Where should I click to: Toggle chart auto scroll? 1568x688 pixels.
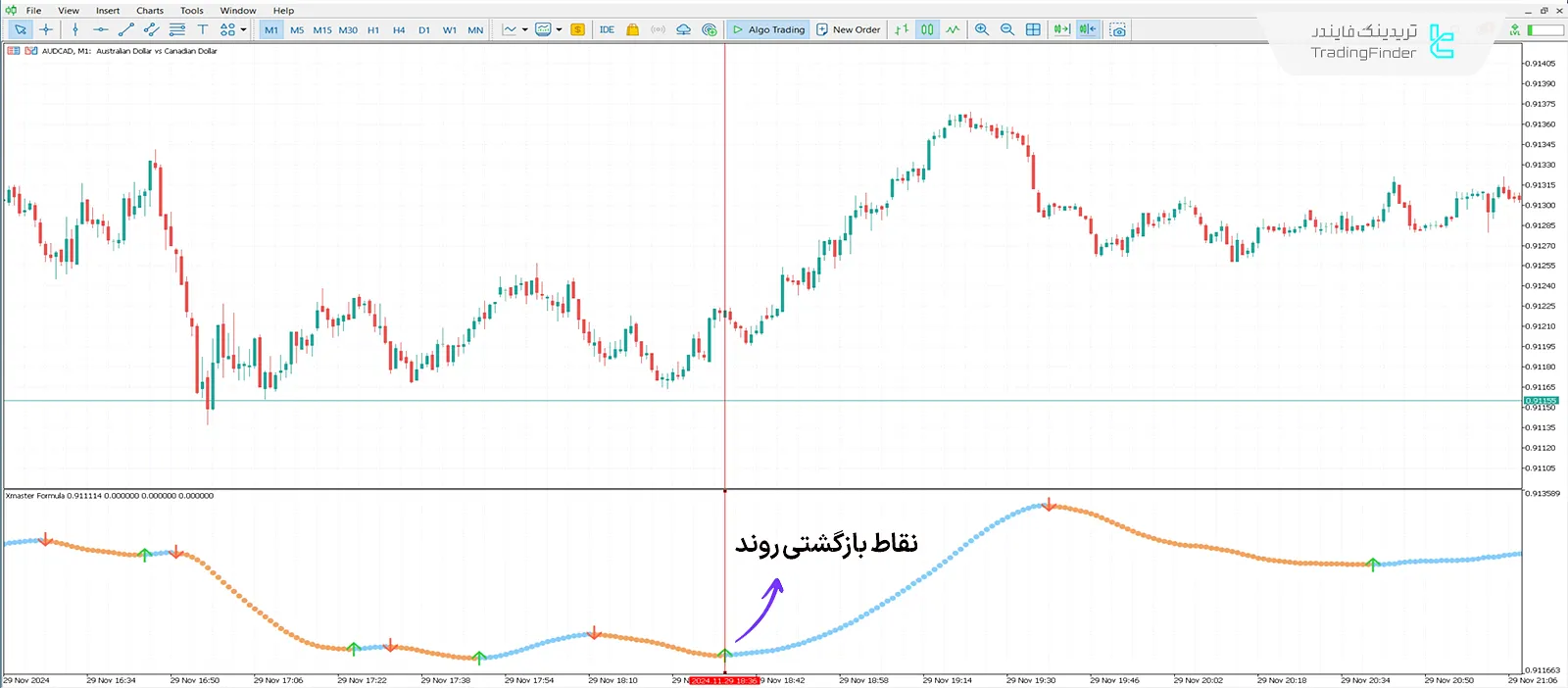tap(1061, 29)
